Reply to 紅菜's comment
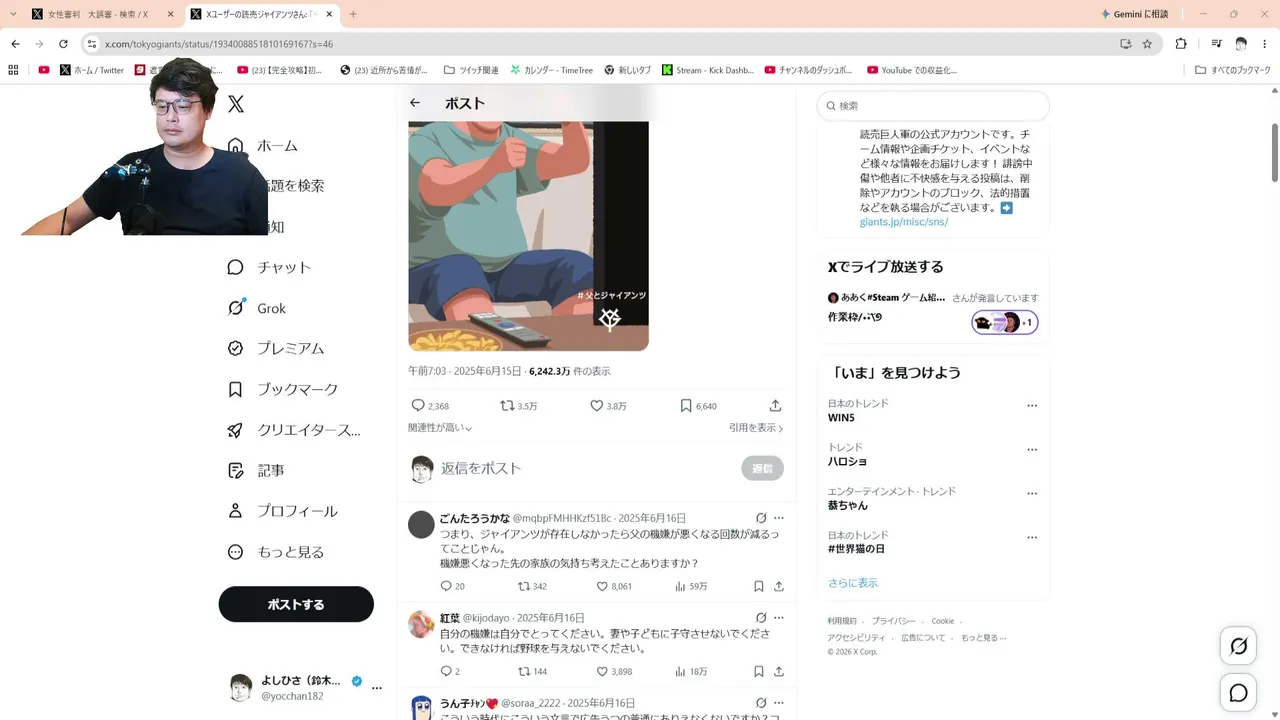Image resolution: width=1280 pixels, height=720 pixels. (450, 671)
